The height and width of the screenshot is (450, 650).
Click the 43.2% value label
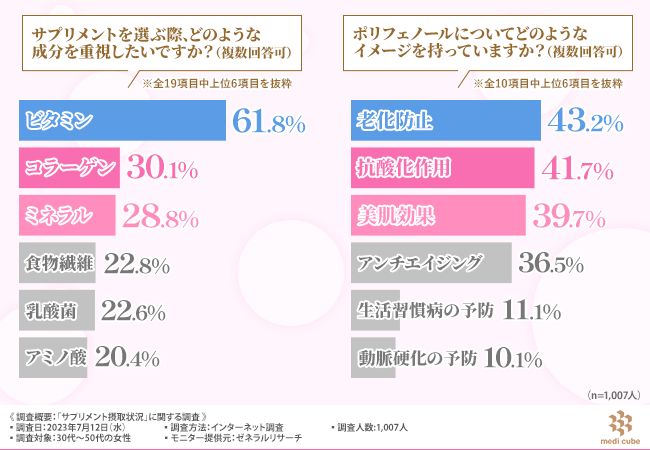(584, 122)
